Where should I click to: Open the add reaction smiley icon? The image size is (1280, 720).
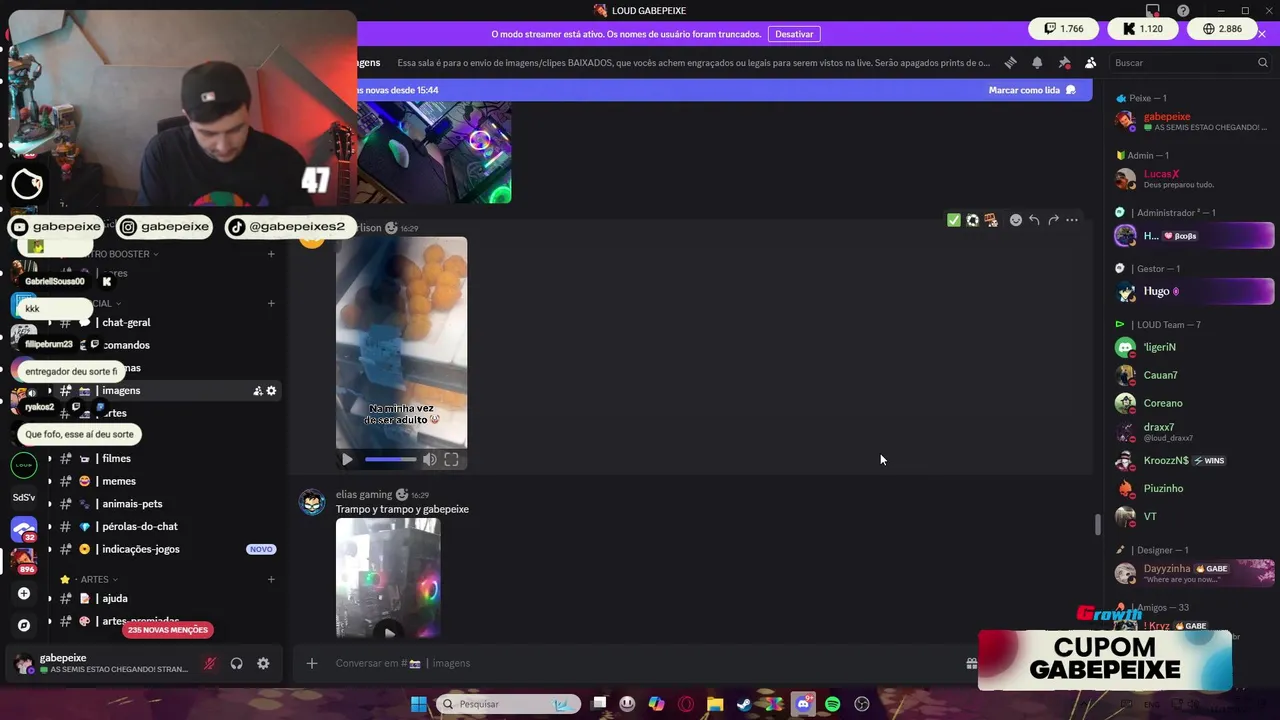pos(1015,220)
